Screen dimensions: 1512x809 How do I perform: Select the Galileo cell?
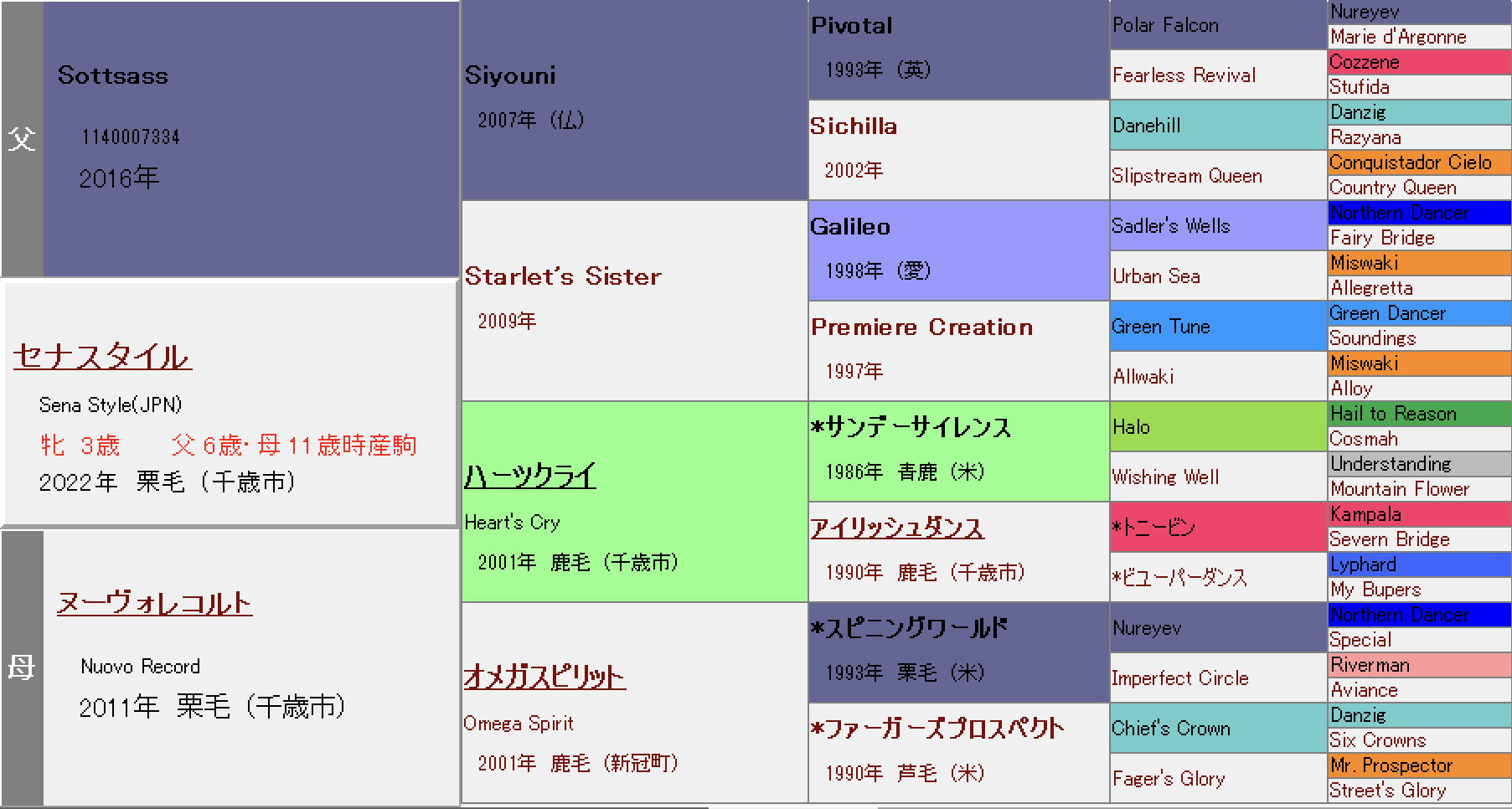pos(958,250)
